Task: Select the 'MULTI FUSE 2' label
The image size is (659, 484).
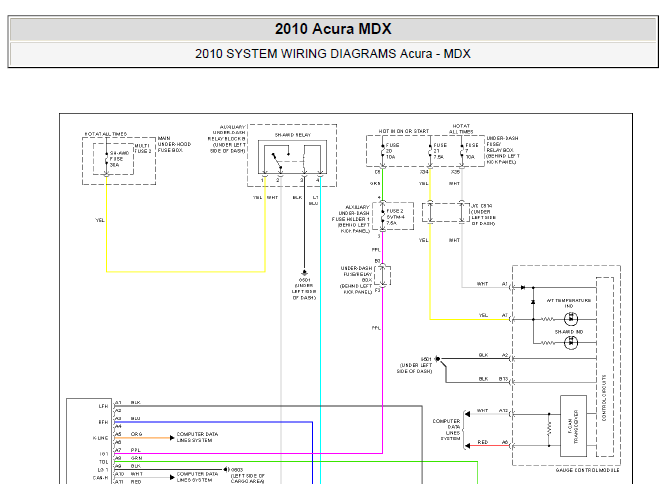Action: click(142, 148)
